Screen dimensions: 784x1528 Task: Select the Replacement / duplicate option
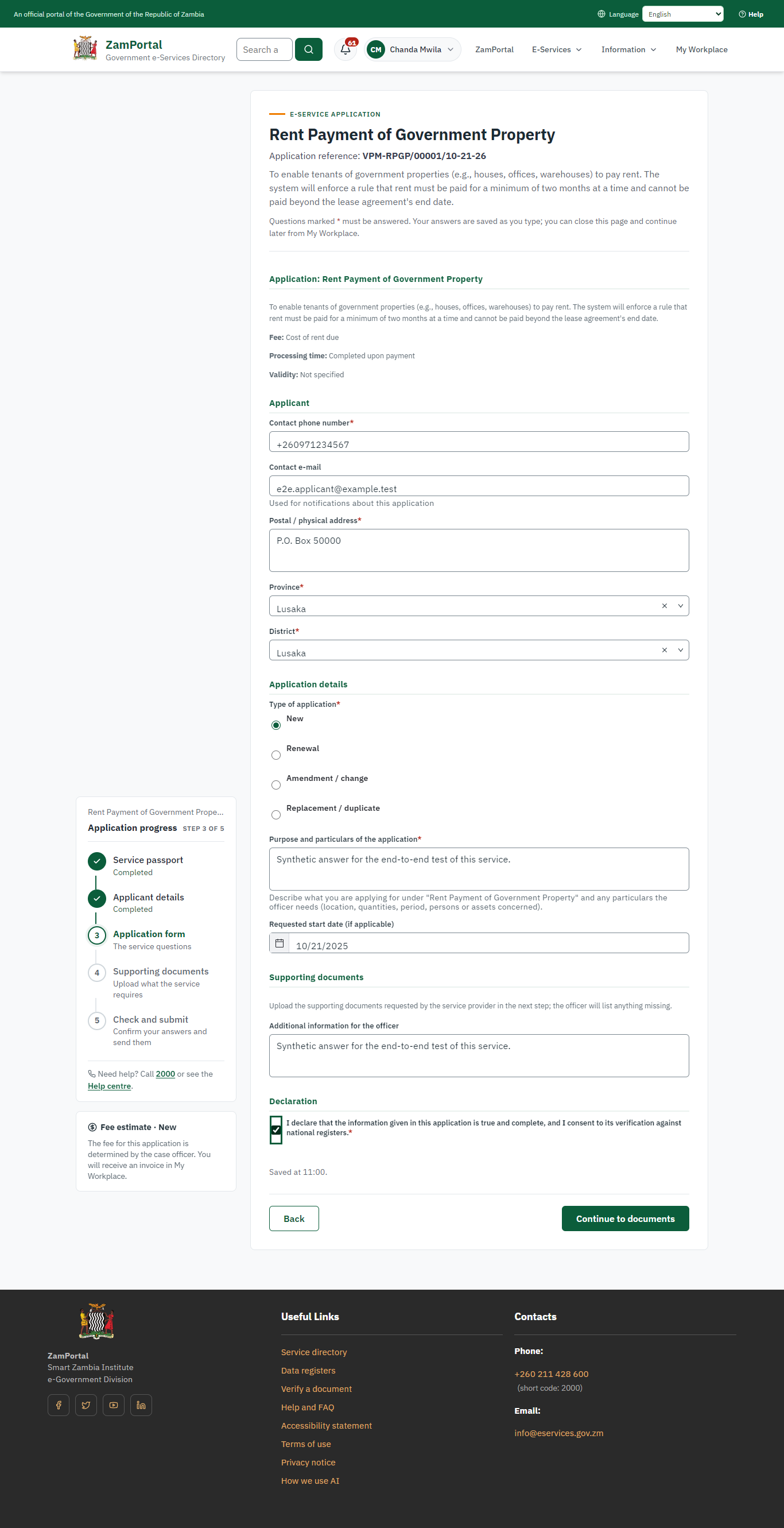(275, 815)
